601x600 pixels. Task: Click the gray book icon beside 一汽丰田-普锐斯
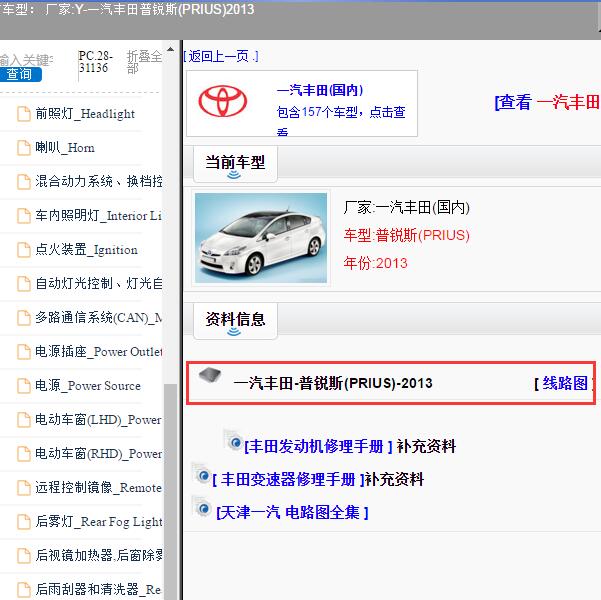(x=210, y=375)
